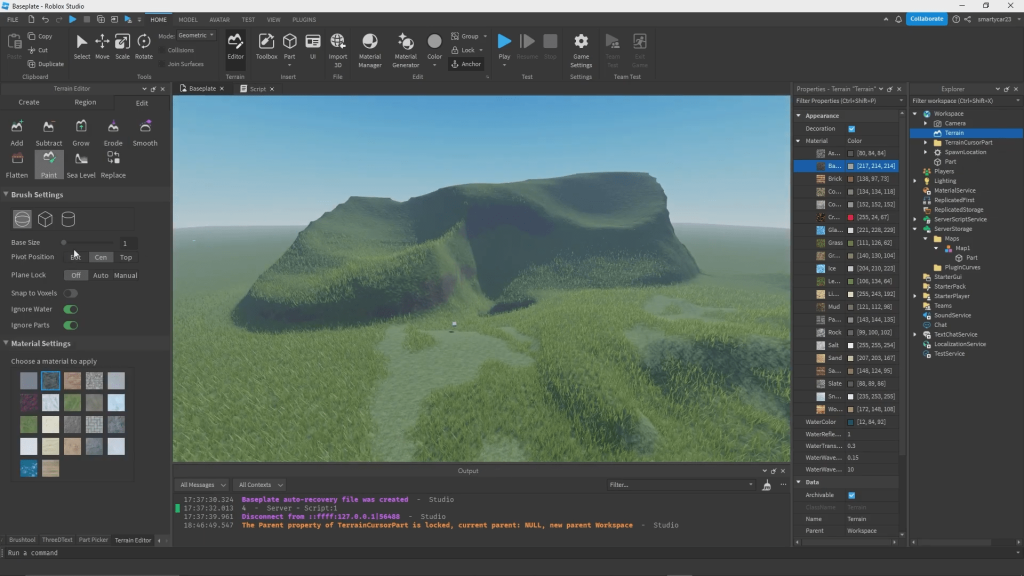The height and width of the screenshot is (576, 1024).
Task: Open the Sea Level tool
Action: [x=81, y=165]
